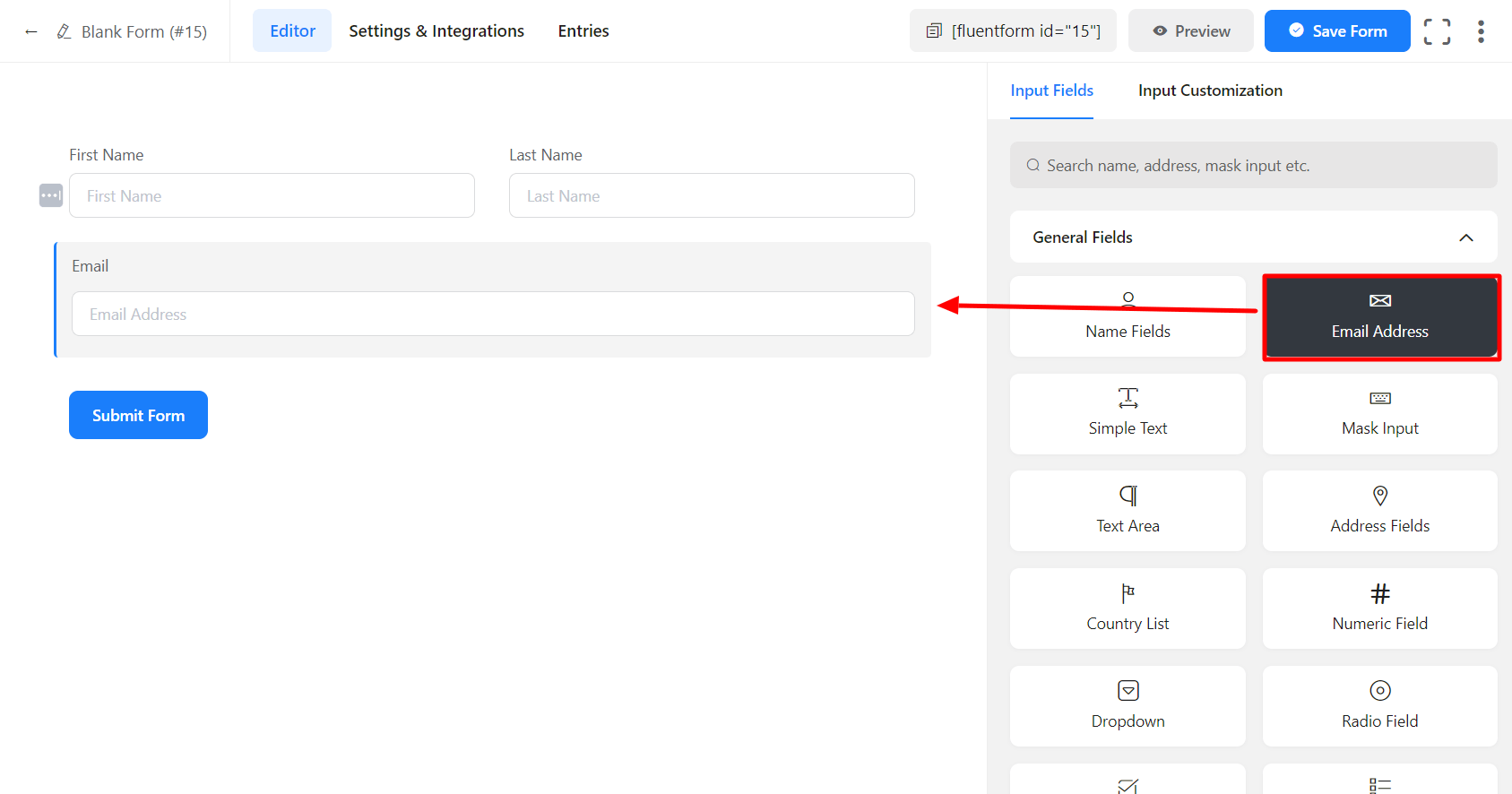Switch to Settings & Integrations tab

point(436,31)
